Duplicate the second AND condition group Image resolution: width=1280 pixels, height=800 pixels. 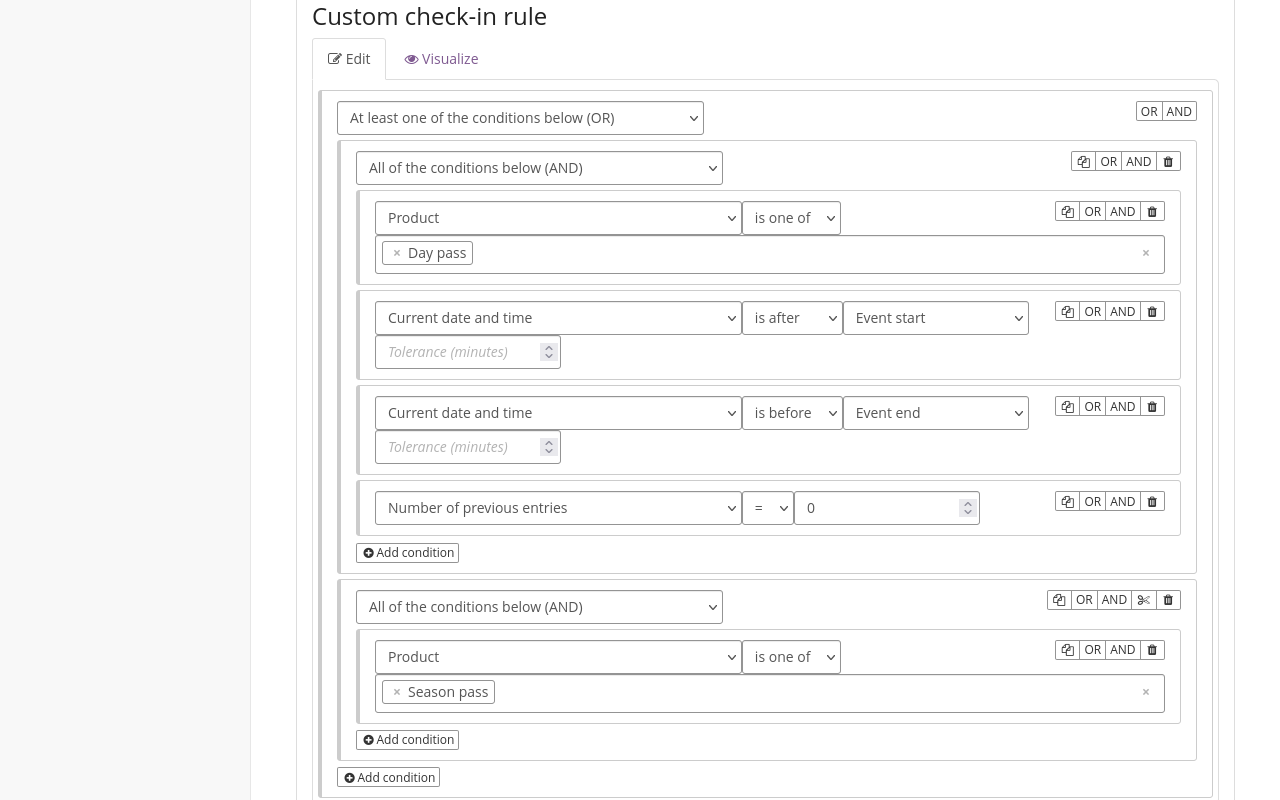click(1059, 600)
